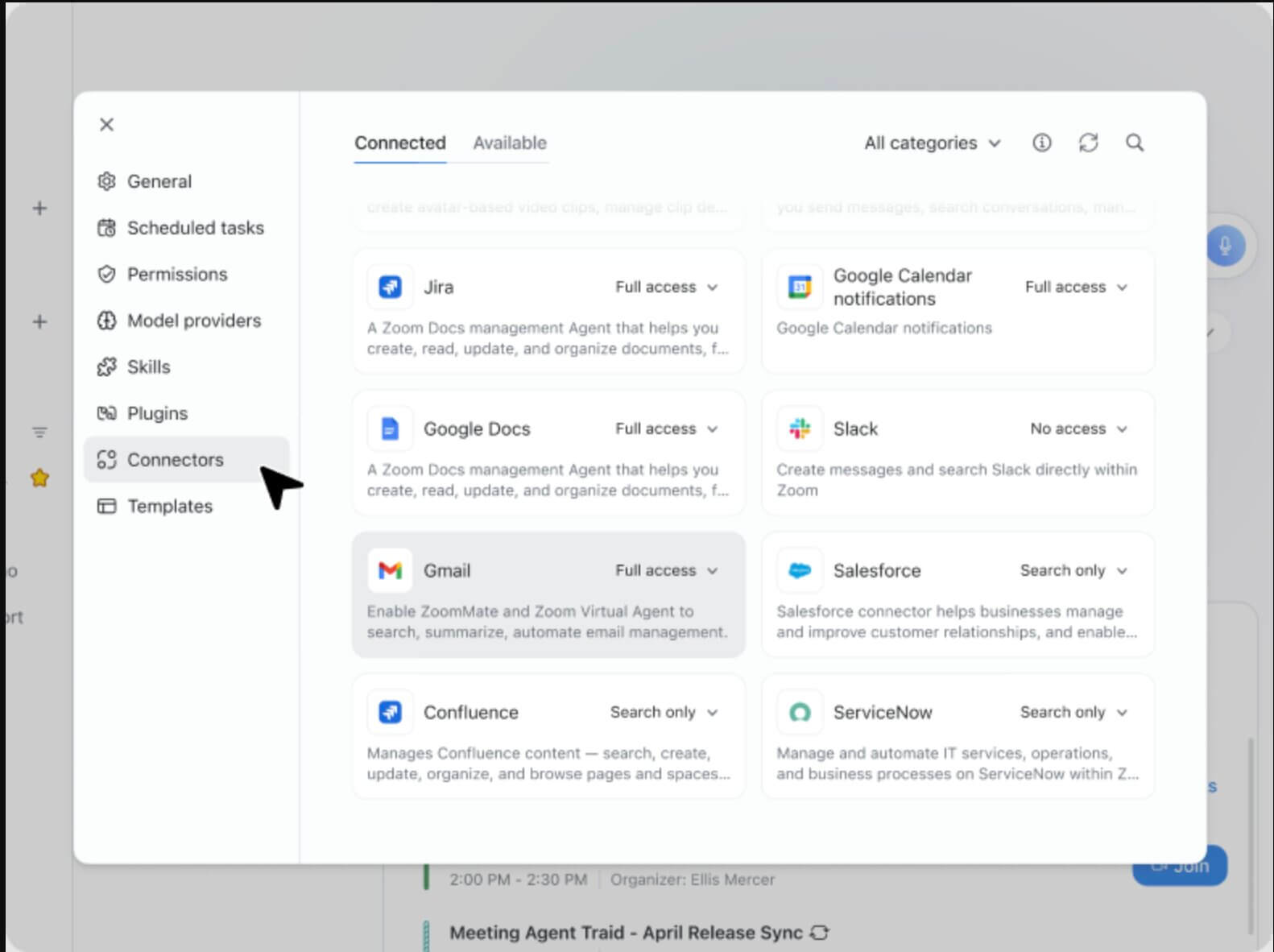Click the Google Docs logo
Viewport: 1274px width, 952px height.
point(390,428)
